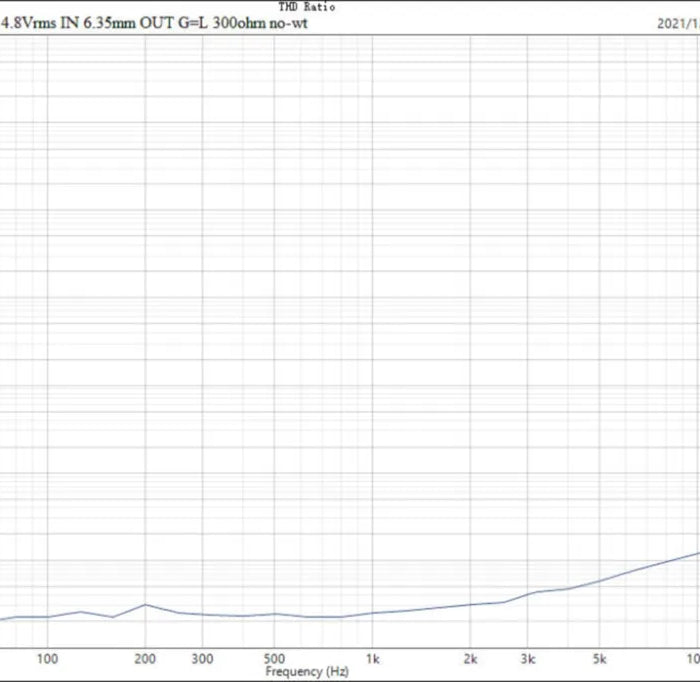The width and height of the screenshot is (700, 682).
Task: Click the THD curve point at 100 Hz
Action: [x=47, y=617]
